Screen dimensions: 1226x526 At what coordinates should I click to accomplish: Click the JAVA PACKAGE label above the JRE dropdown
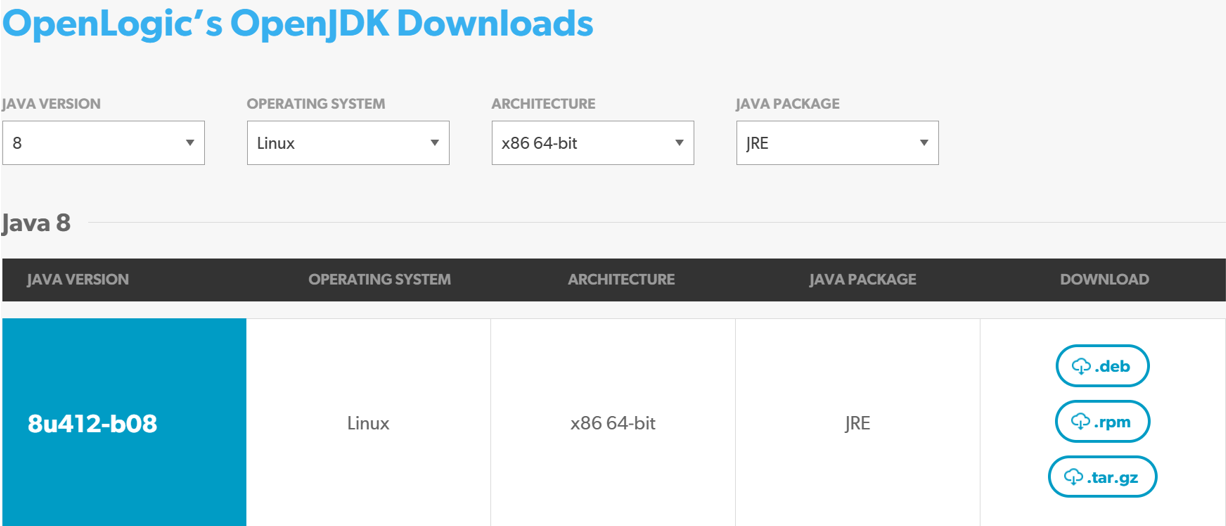coord(788,104)
